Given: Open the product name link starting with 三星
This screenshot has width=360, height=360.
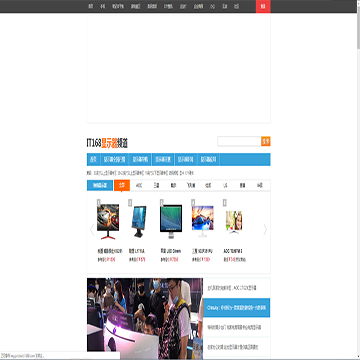Looking at the screenshot, I should (x=202, y=251).
